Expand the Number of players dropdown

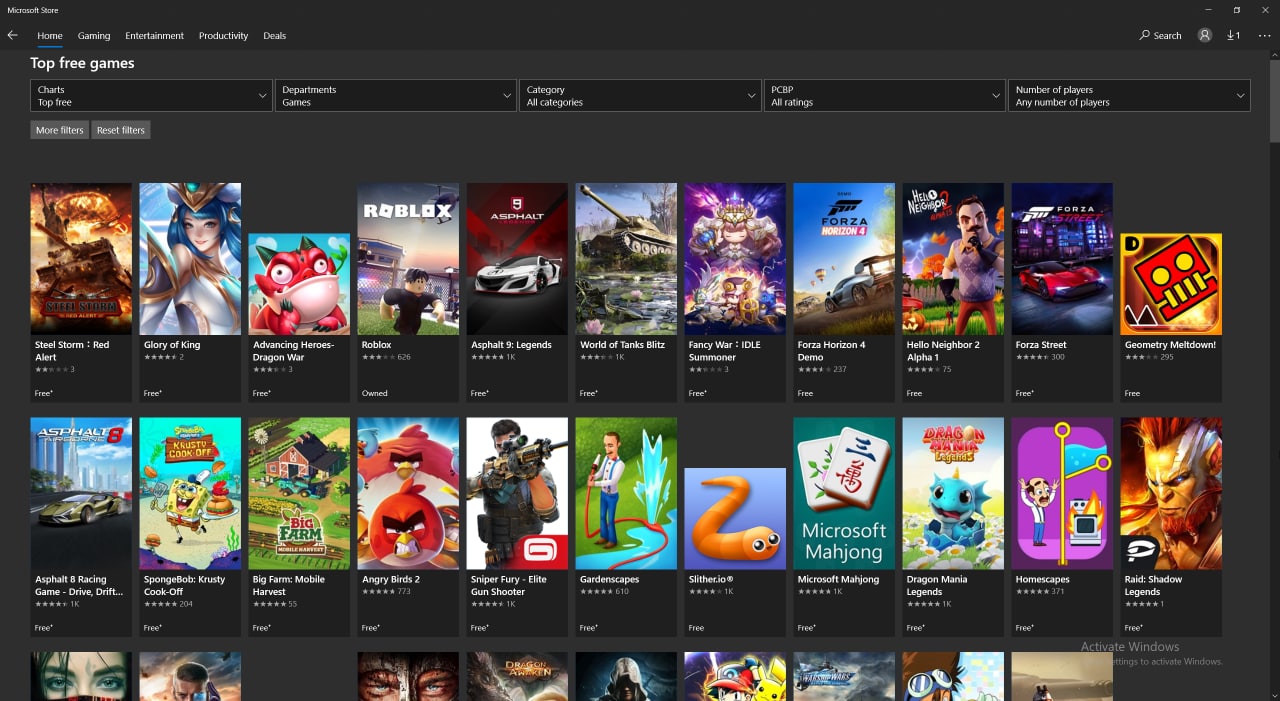click(x=1129, y=96)
